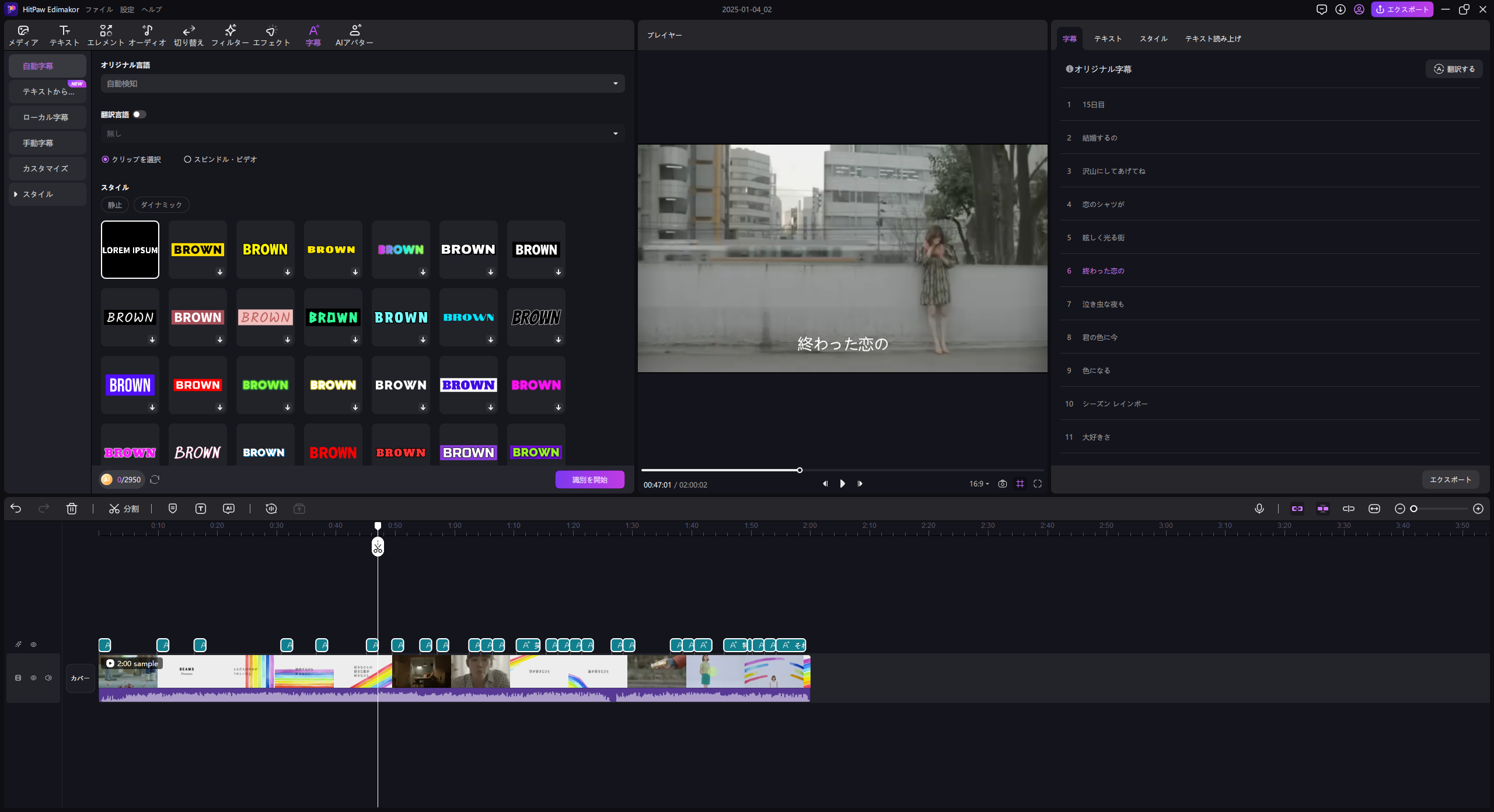The width and height of the screenshot is (1494, 812).
Task: Open the ヘルプ menu
Action: click(152, 9)
